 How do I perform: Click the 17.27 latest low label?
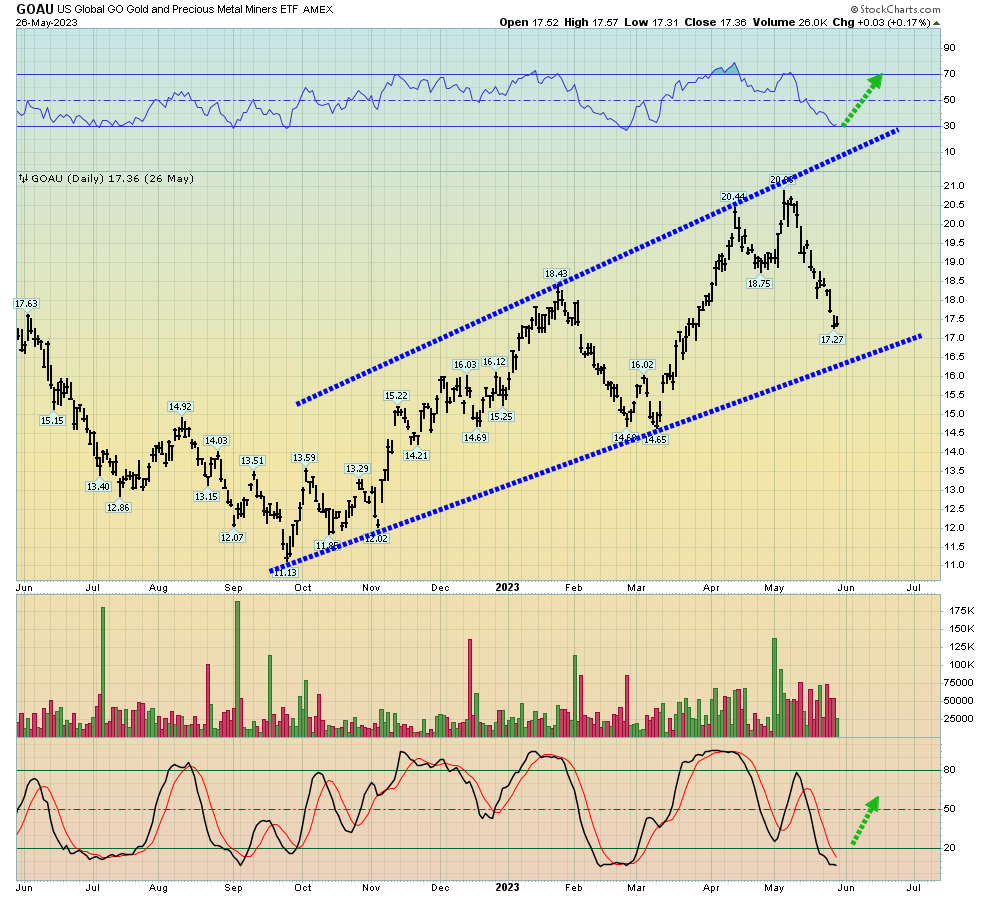click(832, 340)
